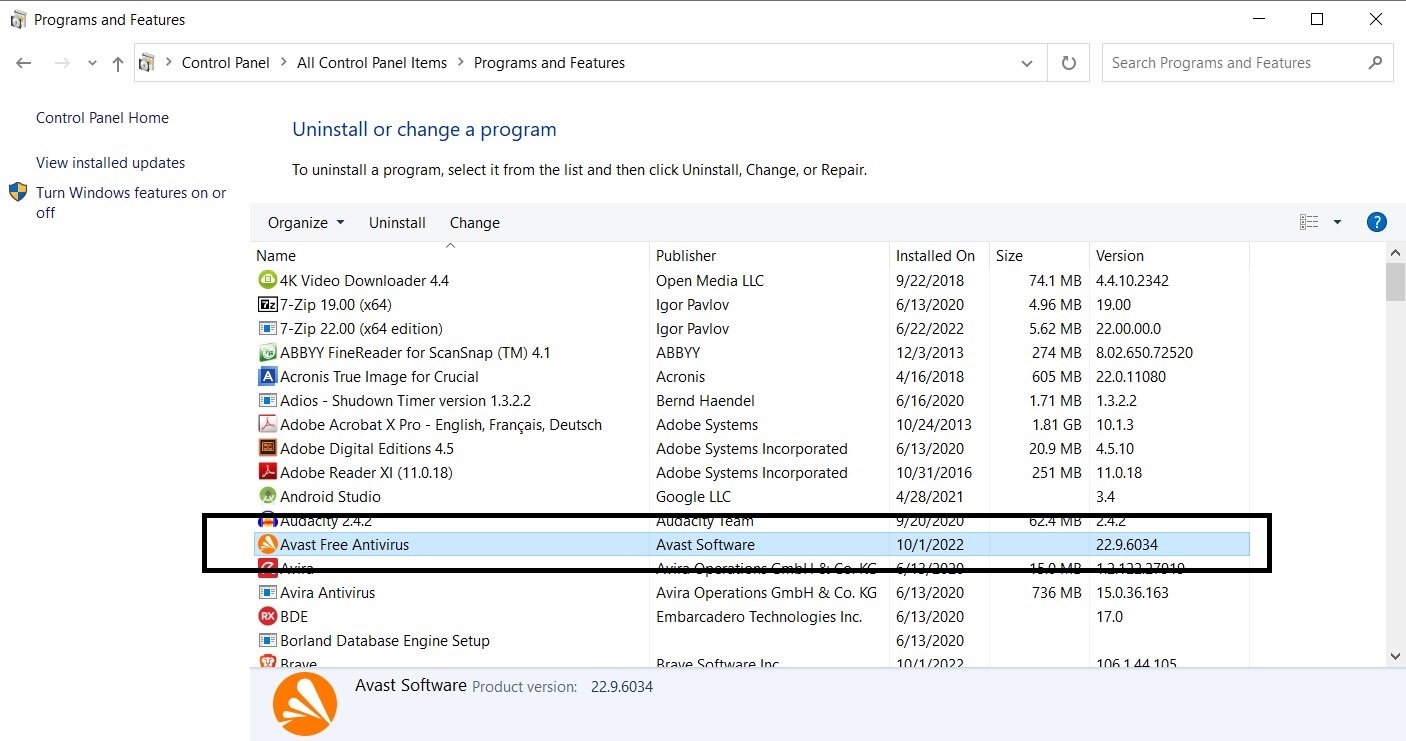Viewport: 1406px width, 741px height.
Task: Click the 4K Video Downloader icon
Action: tap(267, 280)
